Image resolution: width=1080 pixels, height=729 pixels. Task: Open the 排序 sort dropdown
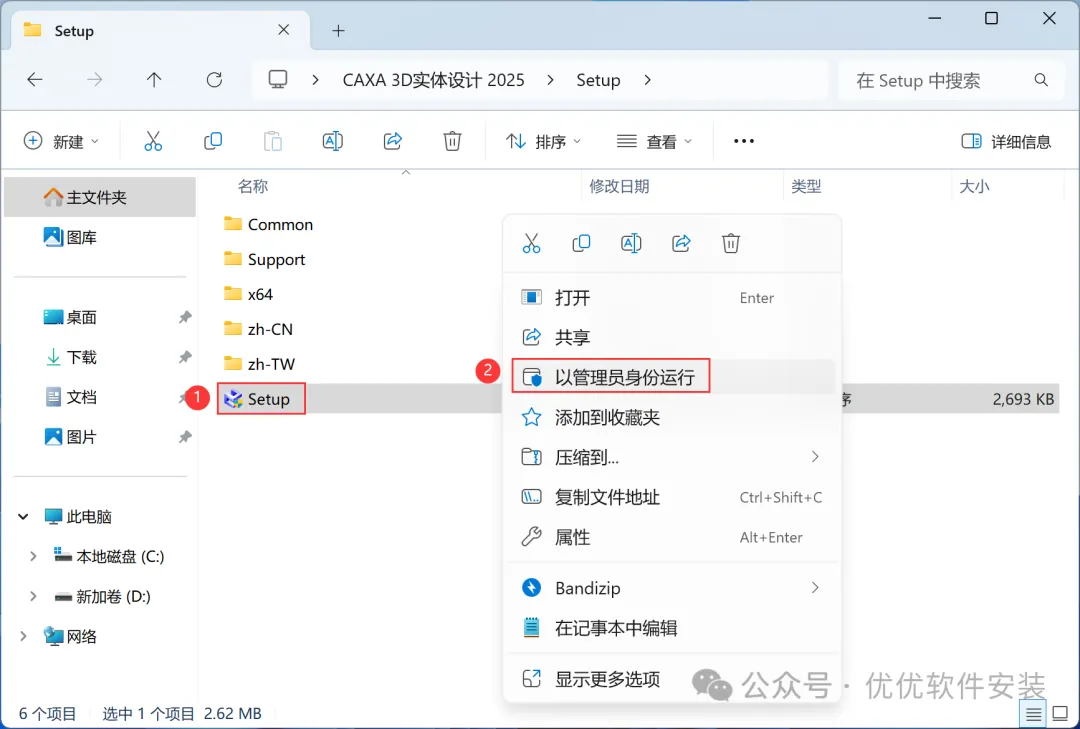click(x=543, y=141)
